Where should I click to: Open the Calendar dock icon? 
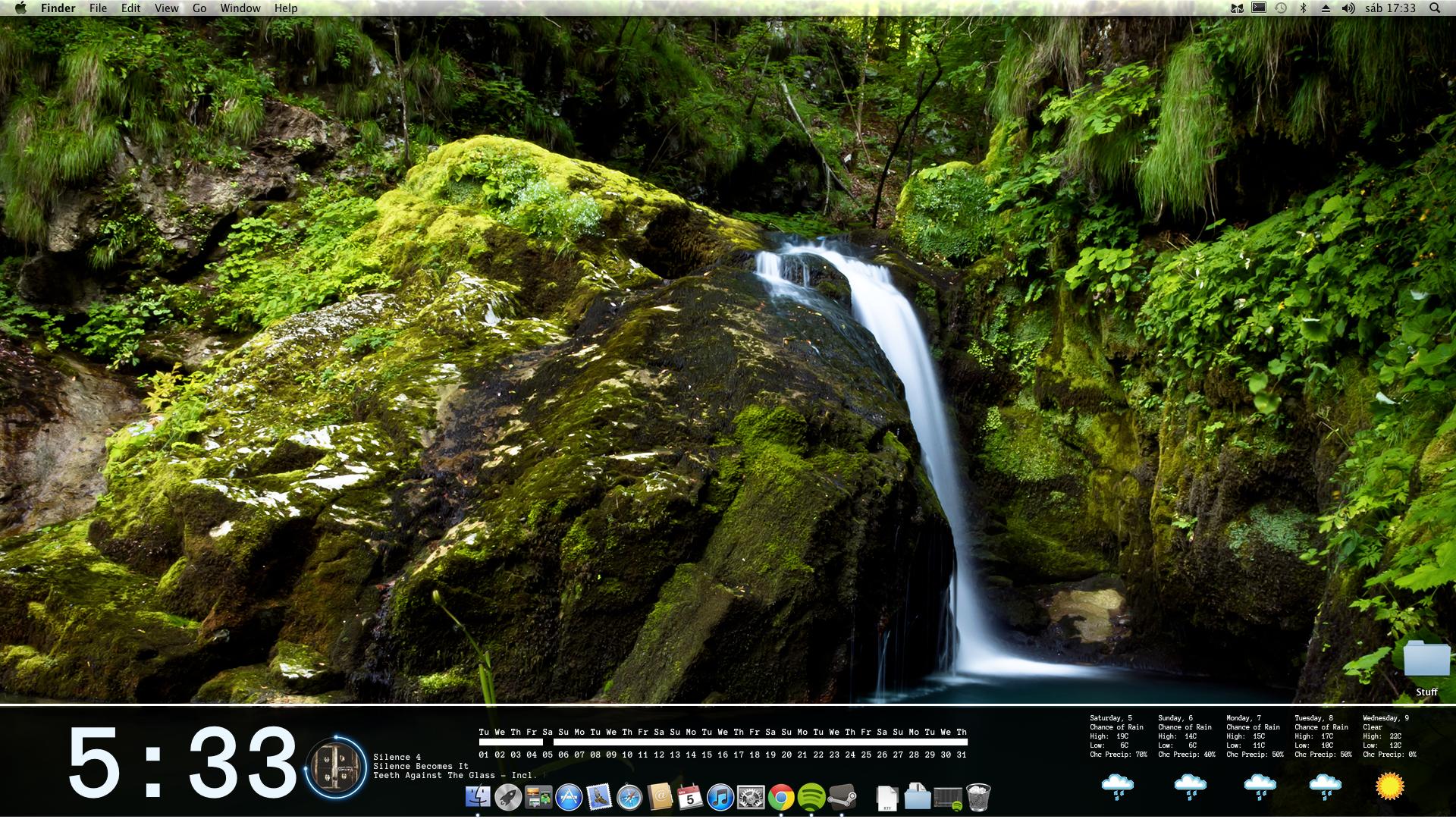coord(690,797)
